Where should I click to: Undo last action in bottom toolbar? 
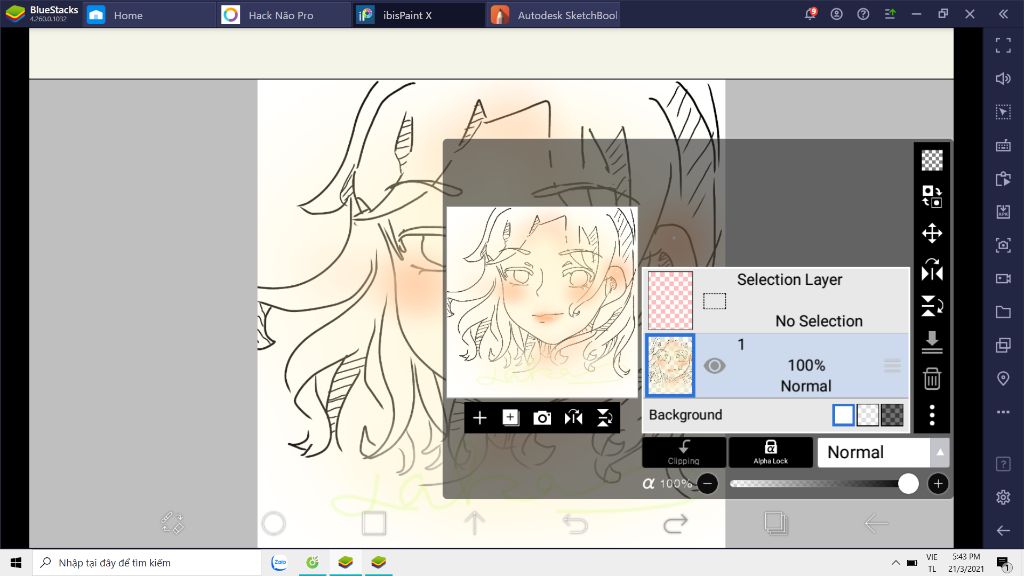pyautogui.click(x=575, y=523)
